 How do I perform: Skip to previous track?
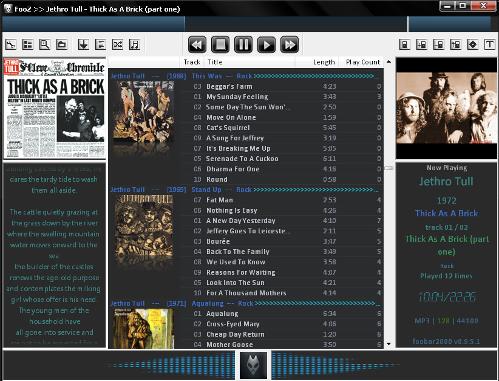[197, 45]
